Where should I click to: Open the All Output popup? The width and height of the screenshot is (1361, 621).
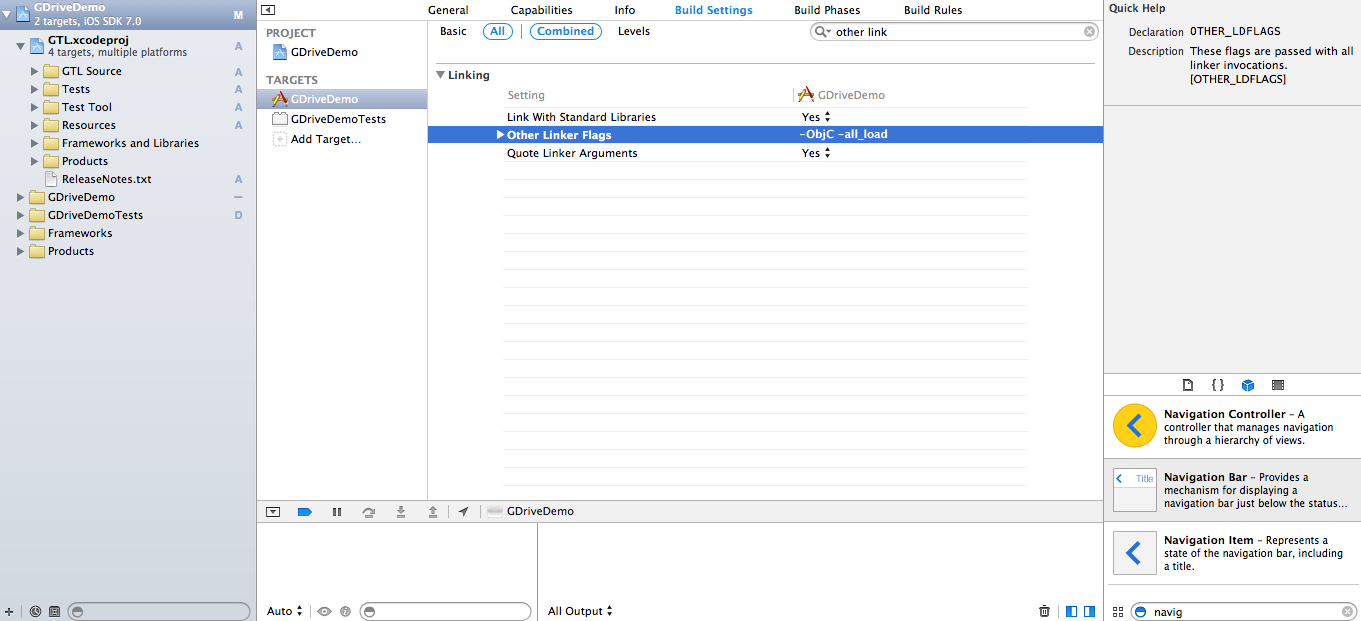pyautogui.click(x=580, y=611)
